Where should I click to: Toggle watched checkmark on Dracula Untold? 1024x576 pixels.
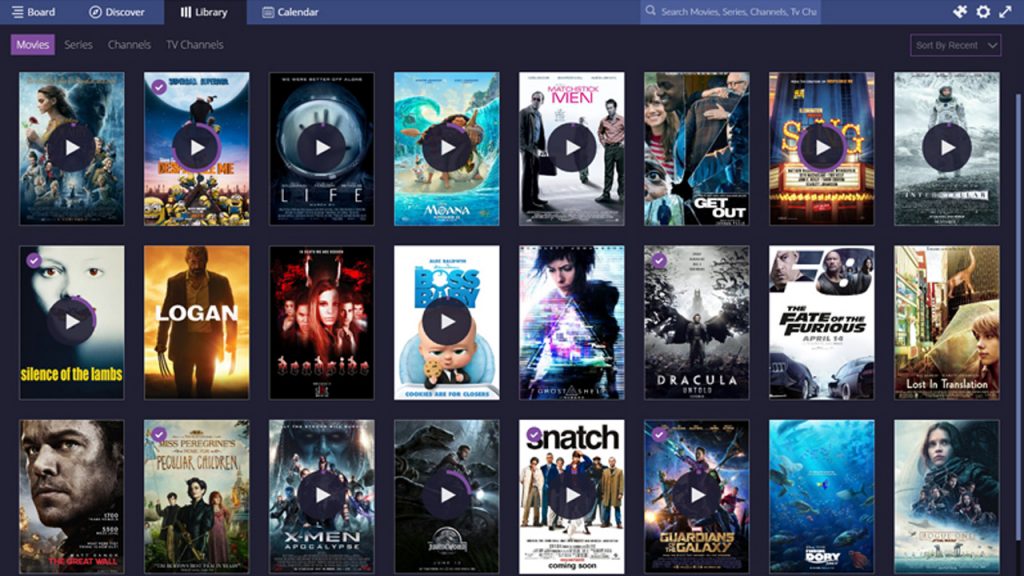click(659, 260)
